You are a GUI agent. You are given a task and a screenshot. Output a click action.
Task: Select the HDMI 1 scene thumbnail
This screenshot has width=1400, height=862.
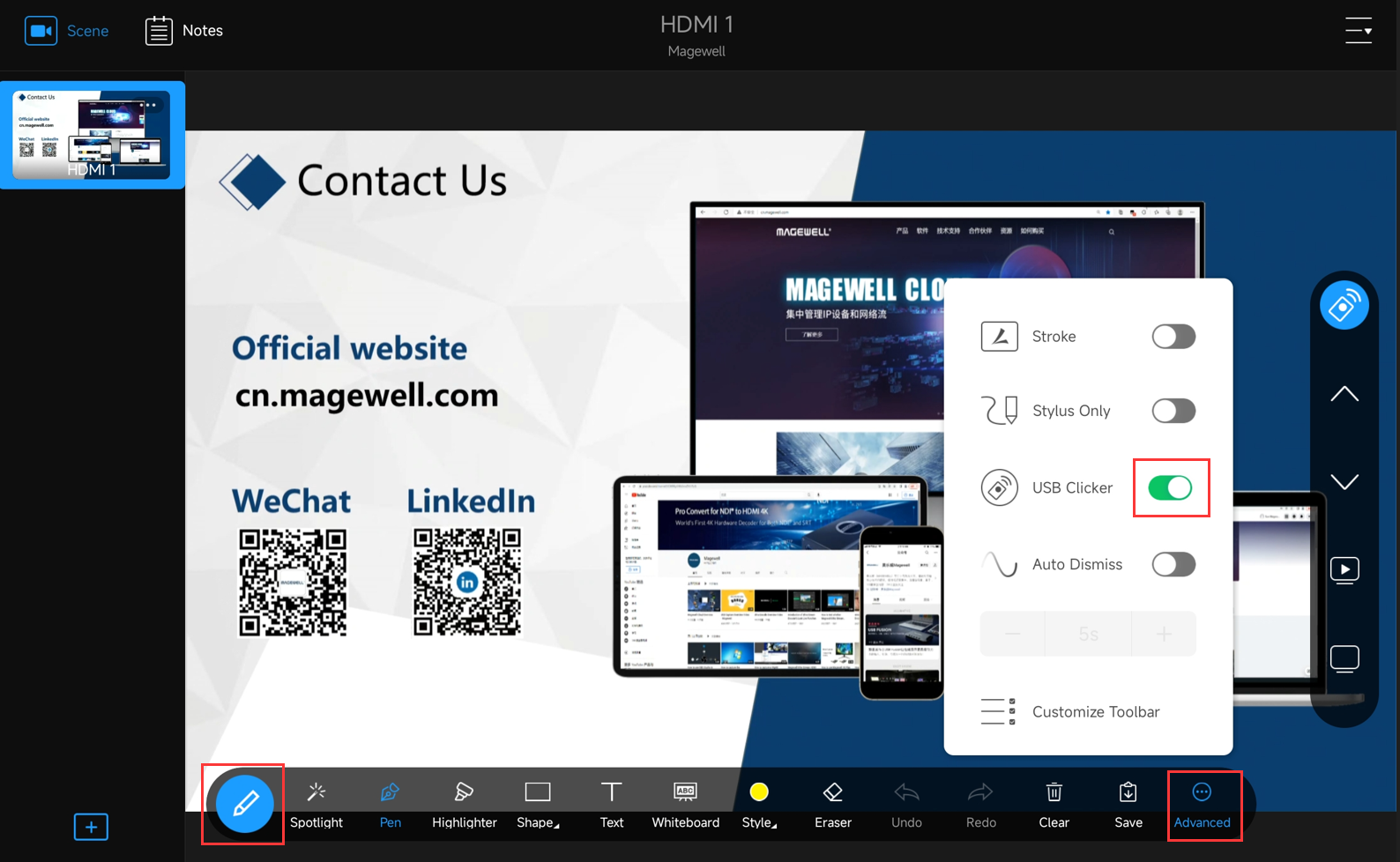tap(93, 135)
